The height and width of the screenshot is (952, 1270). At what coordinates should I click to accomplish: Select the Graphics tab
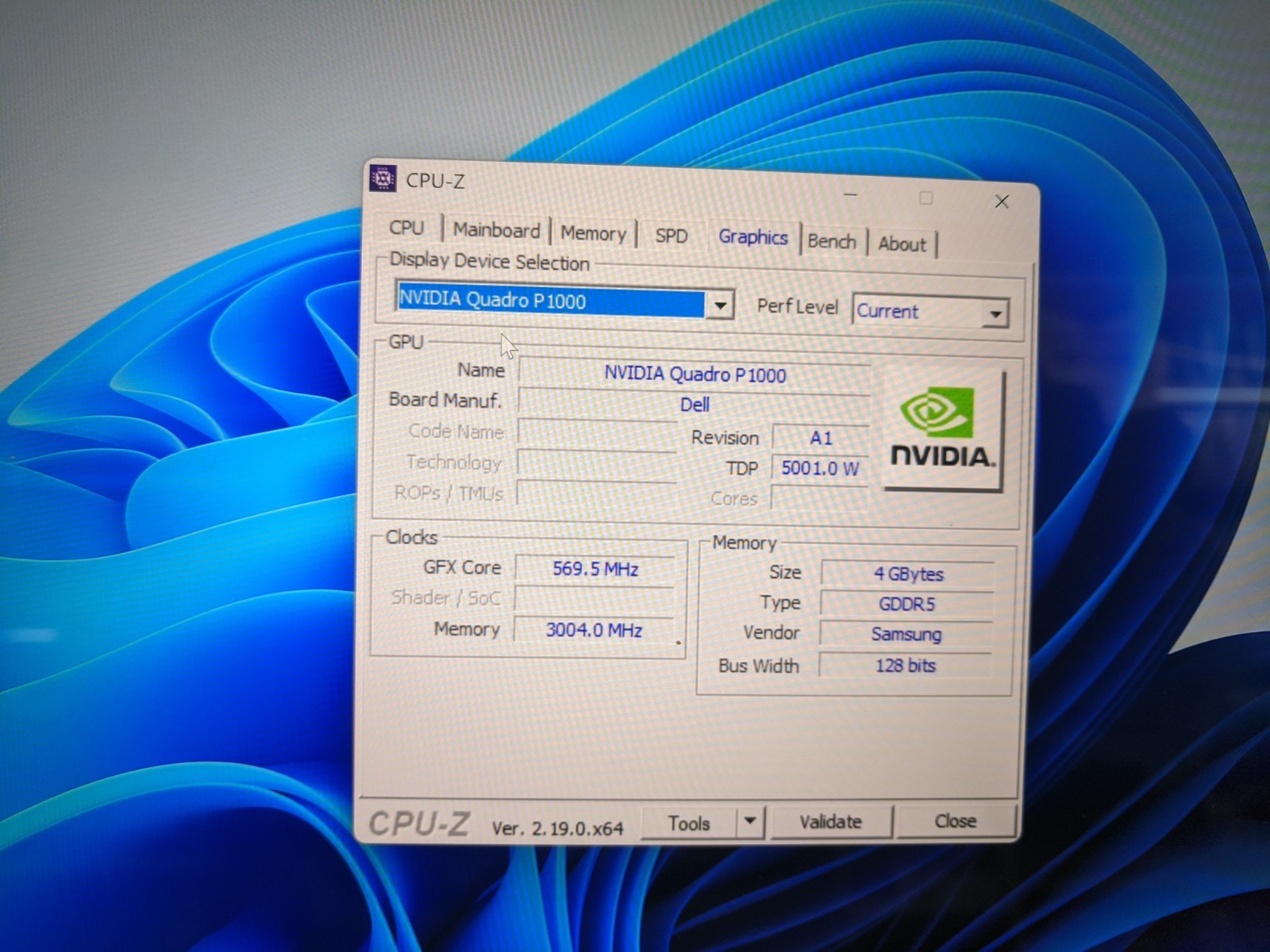pyautogui.click(x=753, y=237)
